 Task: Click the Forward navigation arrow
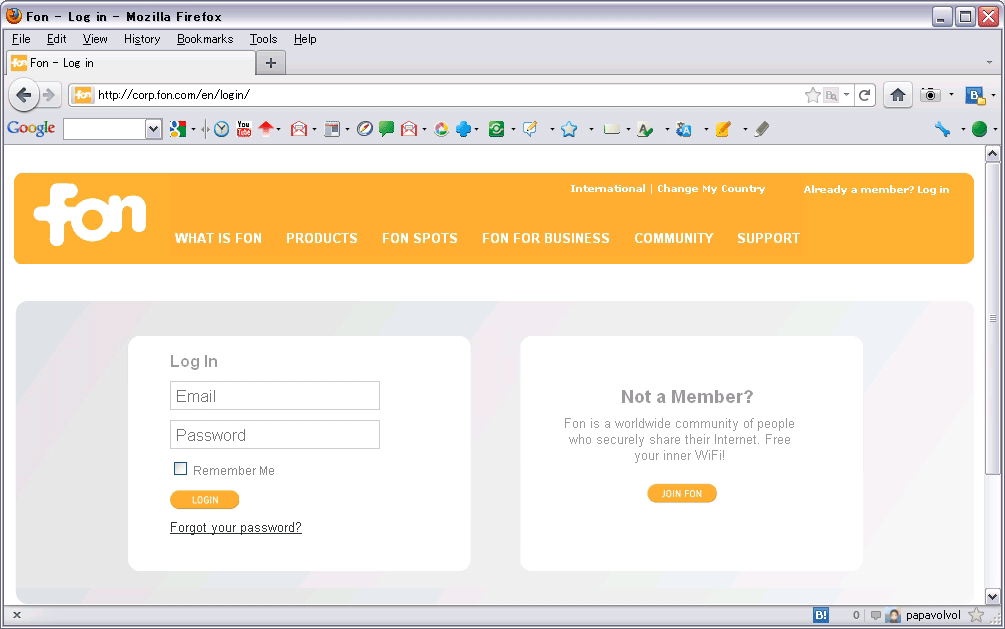click(49, 96)
